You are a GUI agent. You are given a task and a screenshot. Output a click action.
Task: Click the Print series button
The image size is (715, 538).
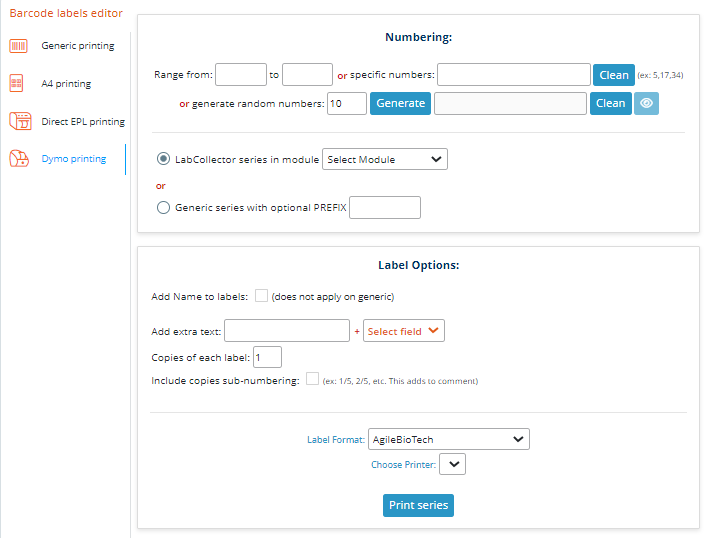pos(418,505)
